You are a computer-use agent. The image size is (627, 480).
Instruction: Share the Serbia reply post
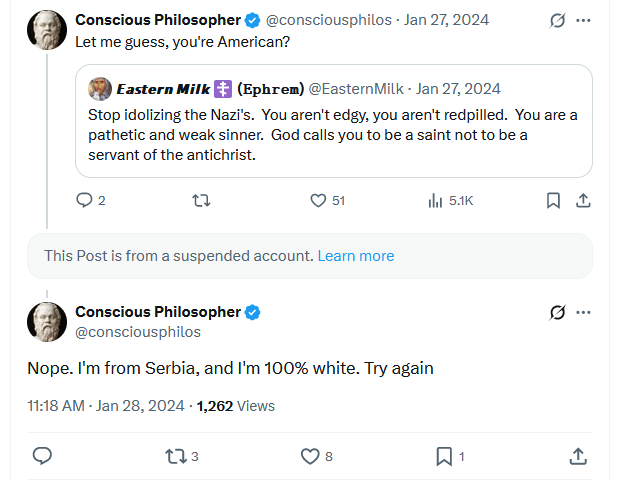(577, 456)
